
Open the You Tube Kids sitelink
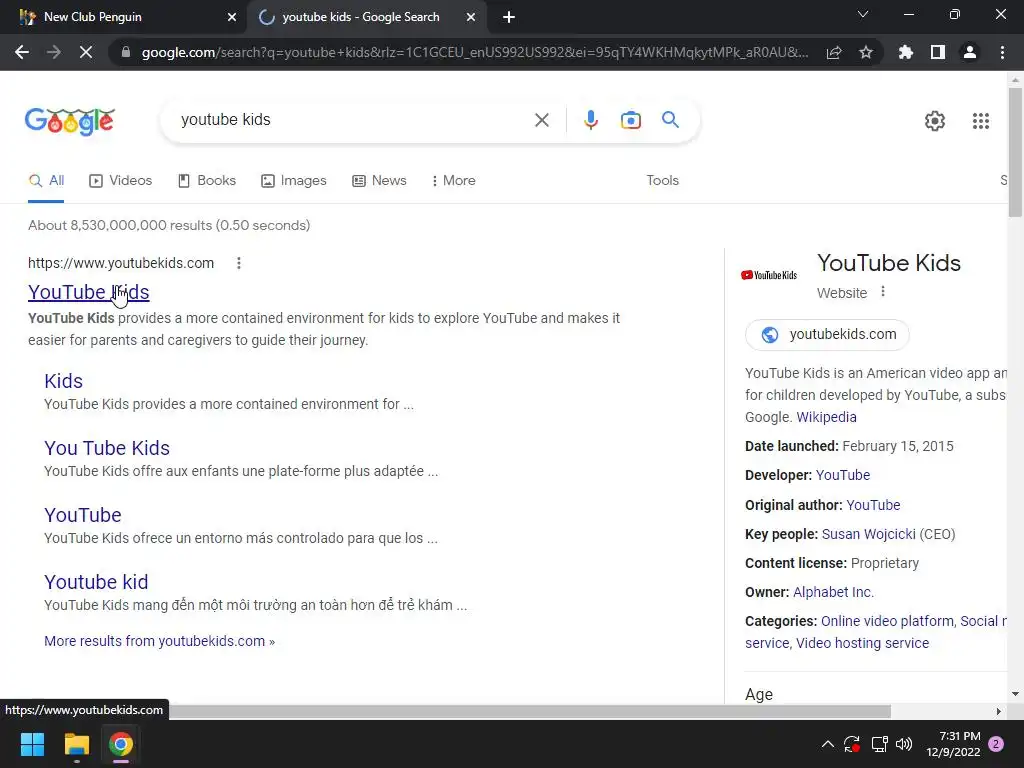(107, 448)
